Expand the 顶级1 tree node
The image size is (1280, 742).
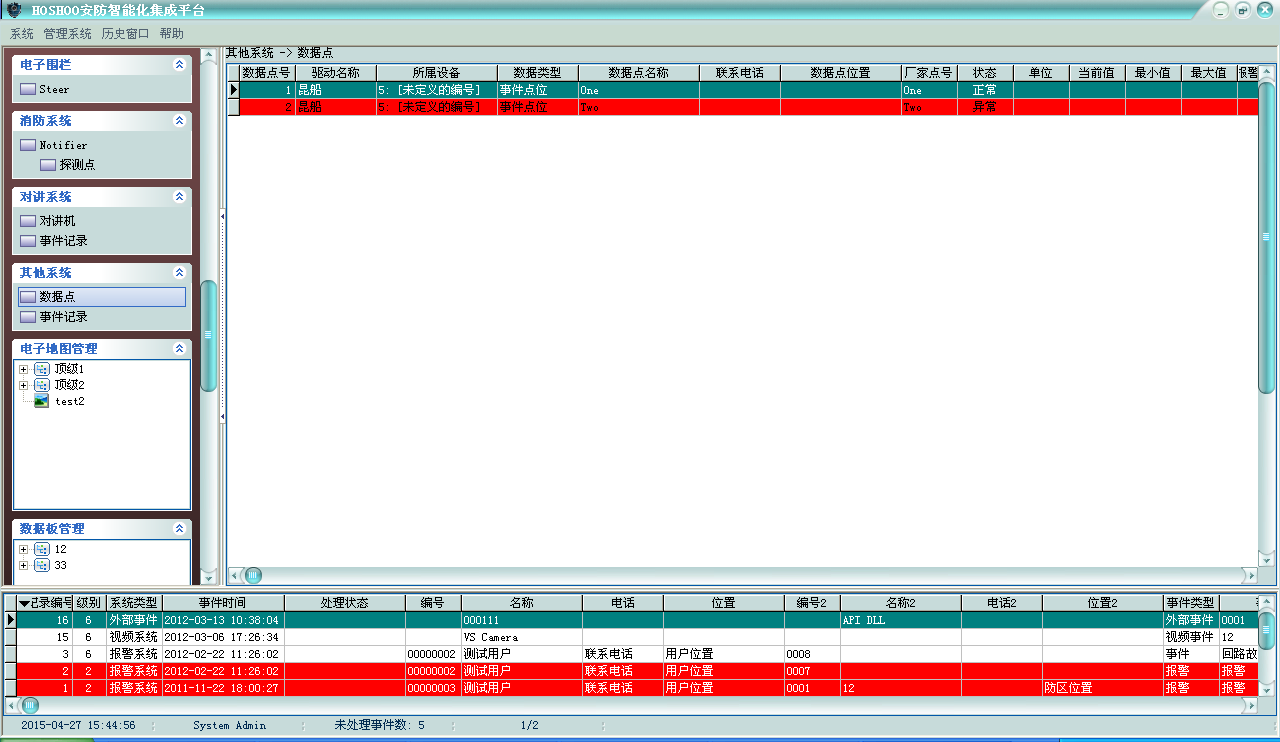[x=23, y=369]
